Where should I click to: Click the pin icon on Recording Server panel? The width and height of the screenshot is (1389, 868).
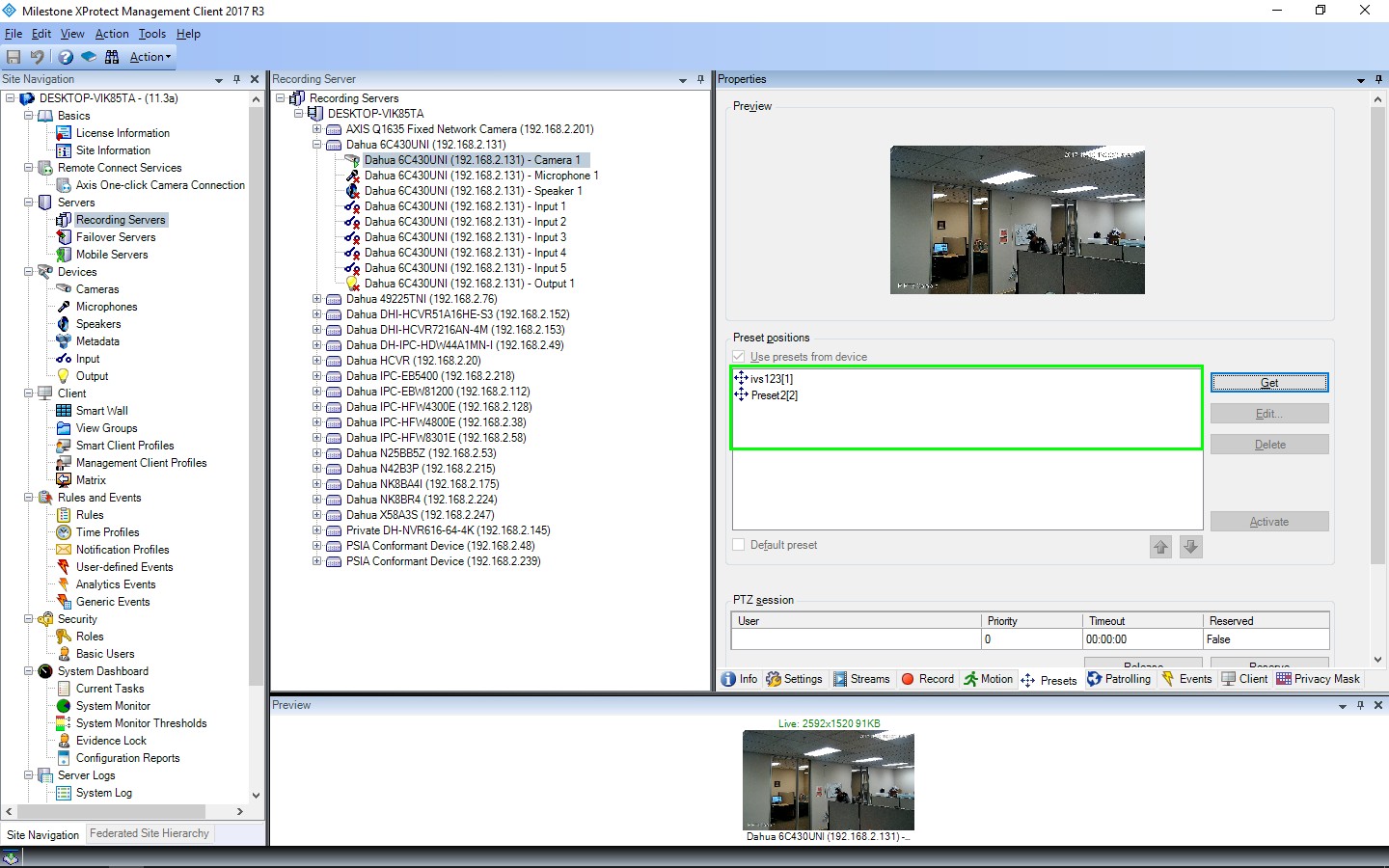pyautogui.click(x=700, y=79)
